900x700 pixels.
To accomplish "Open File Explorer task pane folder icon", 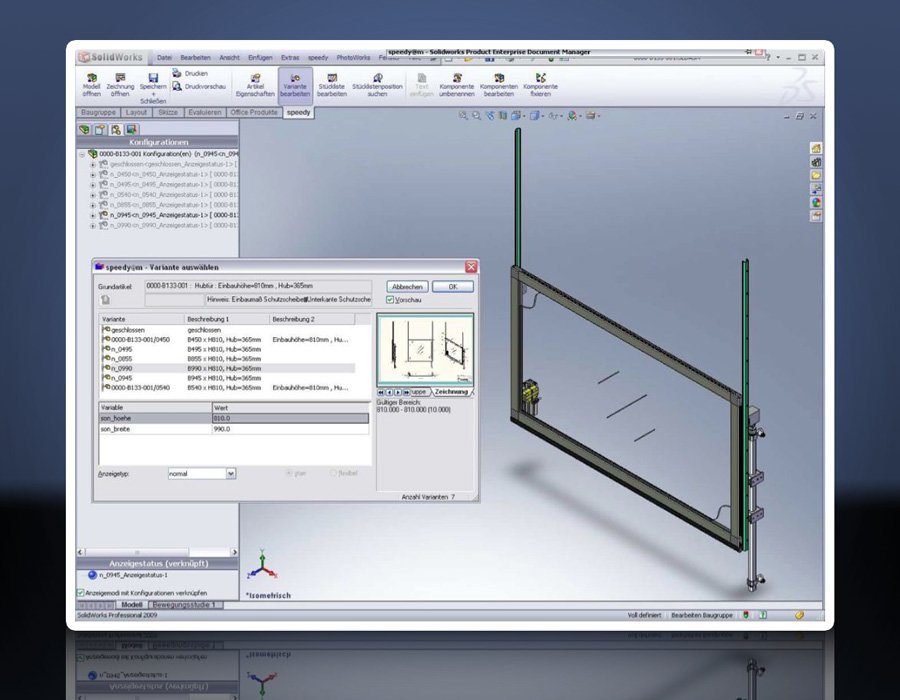I will [816, 176].
